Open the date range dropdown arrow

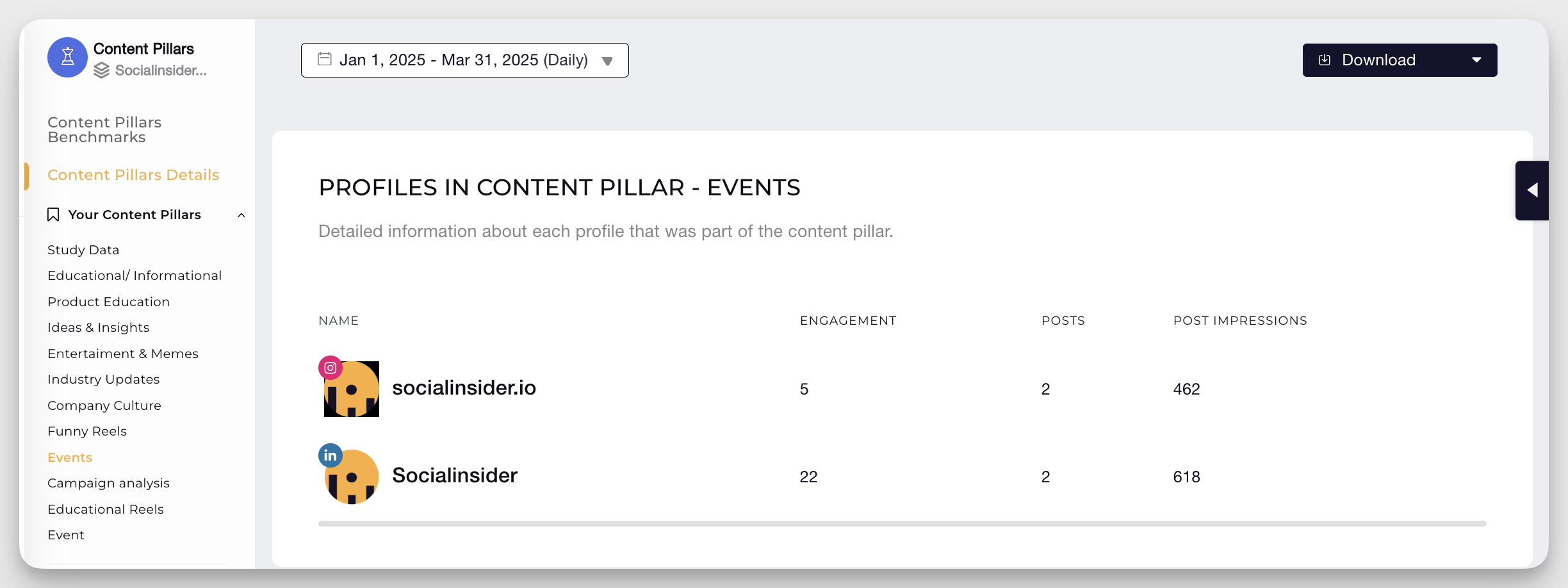click(607, 61)
